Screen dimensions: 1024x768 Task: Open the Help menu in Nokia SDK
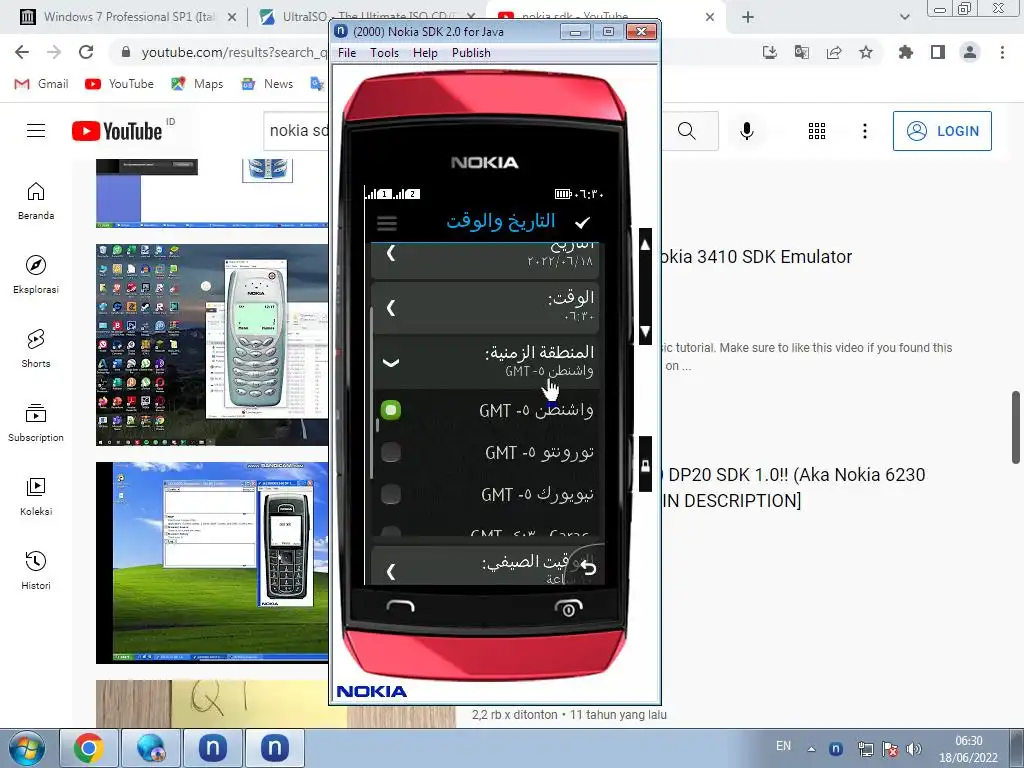(425, 53)
